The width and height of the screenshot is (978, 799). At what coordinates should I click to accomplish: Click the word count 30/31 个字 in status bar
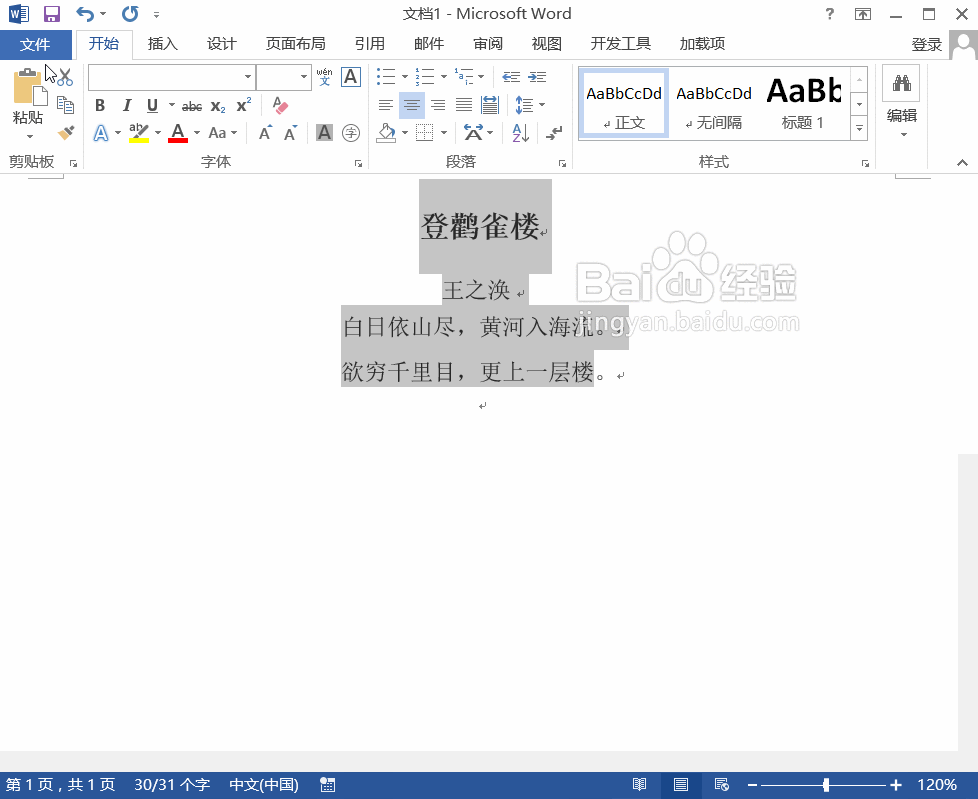tap(171, 784)
